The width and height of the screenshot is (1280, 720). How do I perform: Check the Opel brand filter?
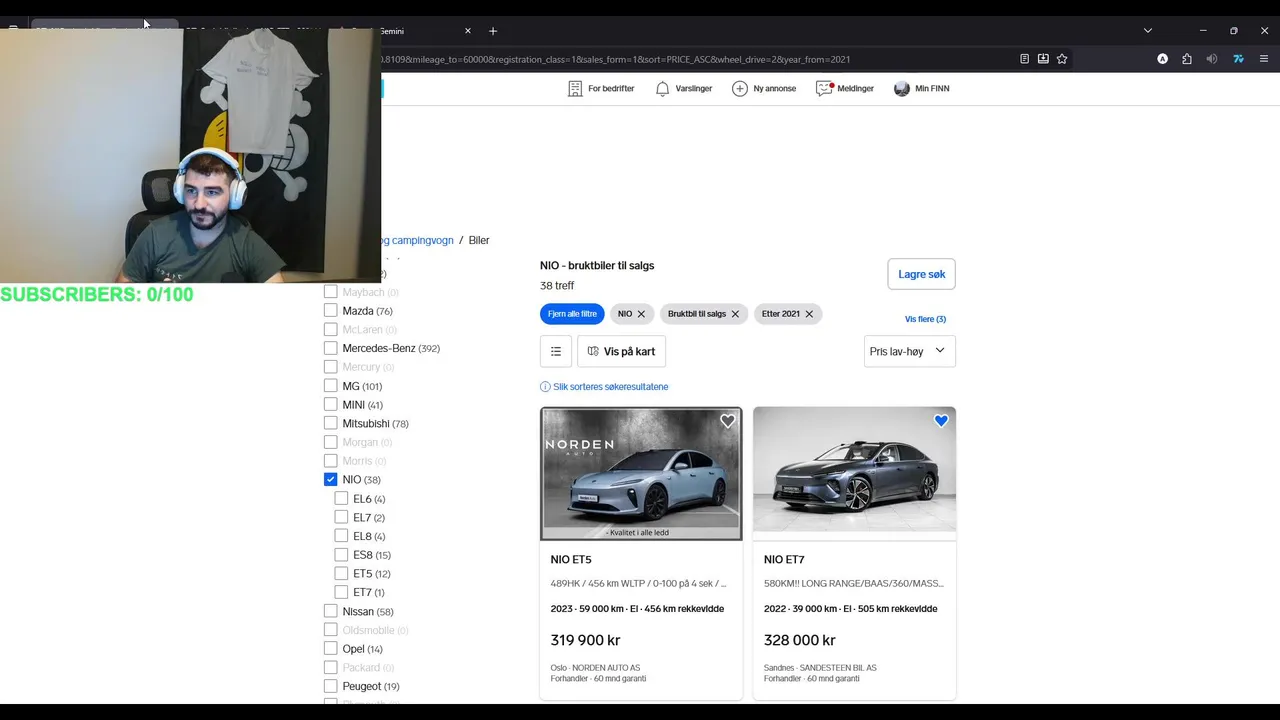pos(330,649)
